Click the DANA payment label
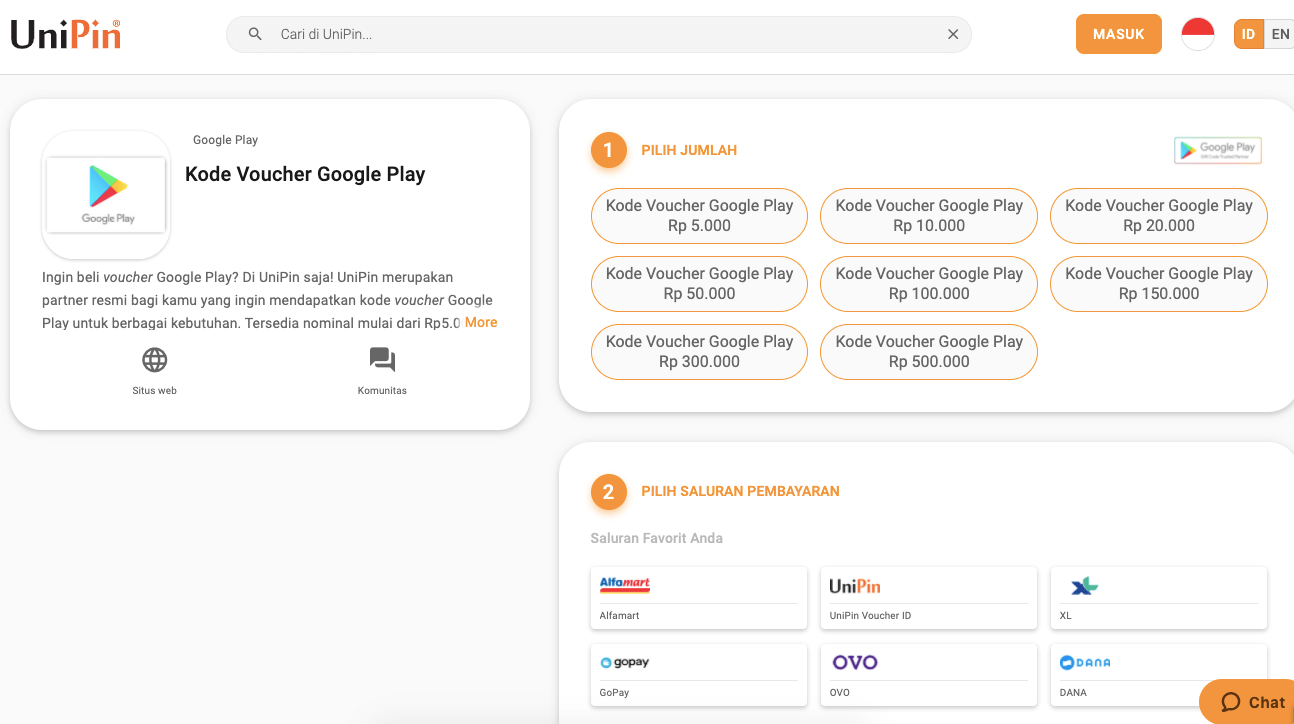This screenshot has height=724, width=1294. pyautogui.click(x=1073, y=692)
